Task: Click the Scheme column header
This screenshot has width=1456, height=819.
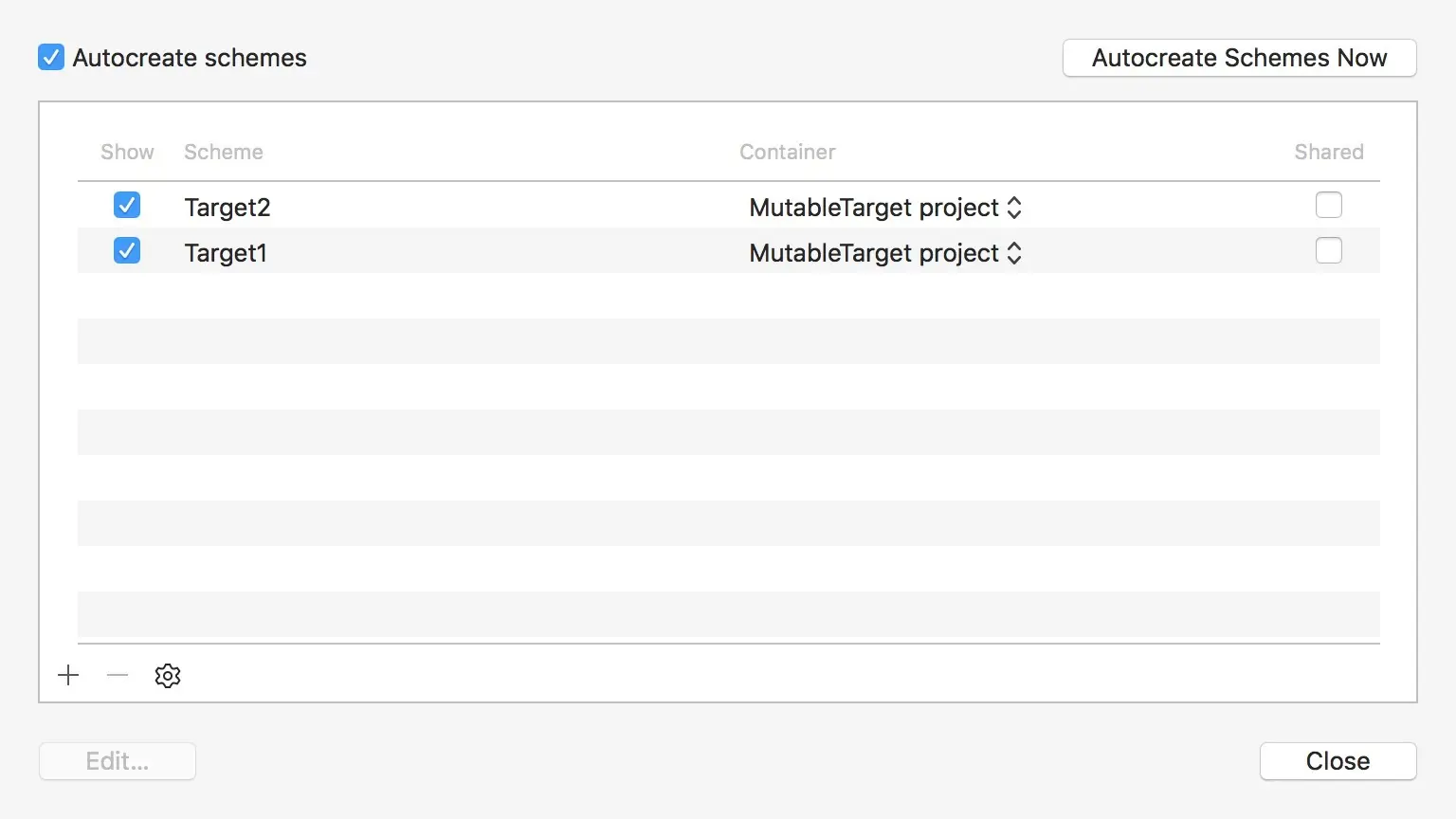Action: point(224,152)
